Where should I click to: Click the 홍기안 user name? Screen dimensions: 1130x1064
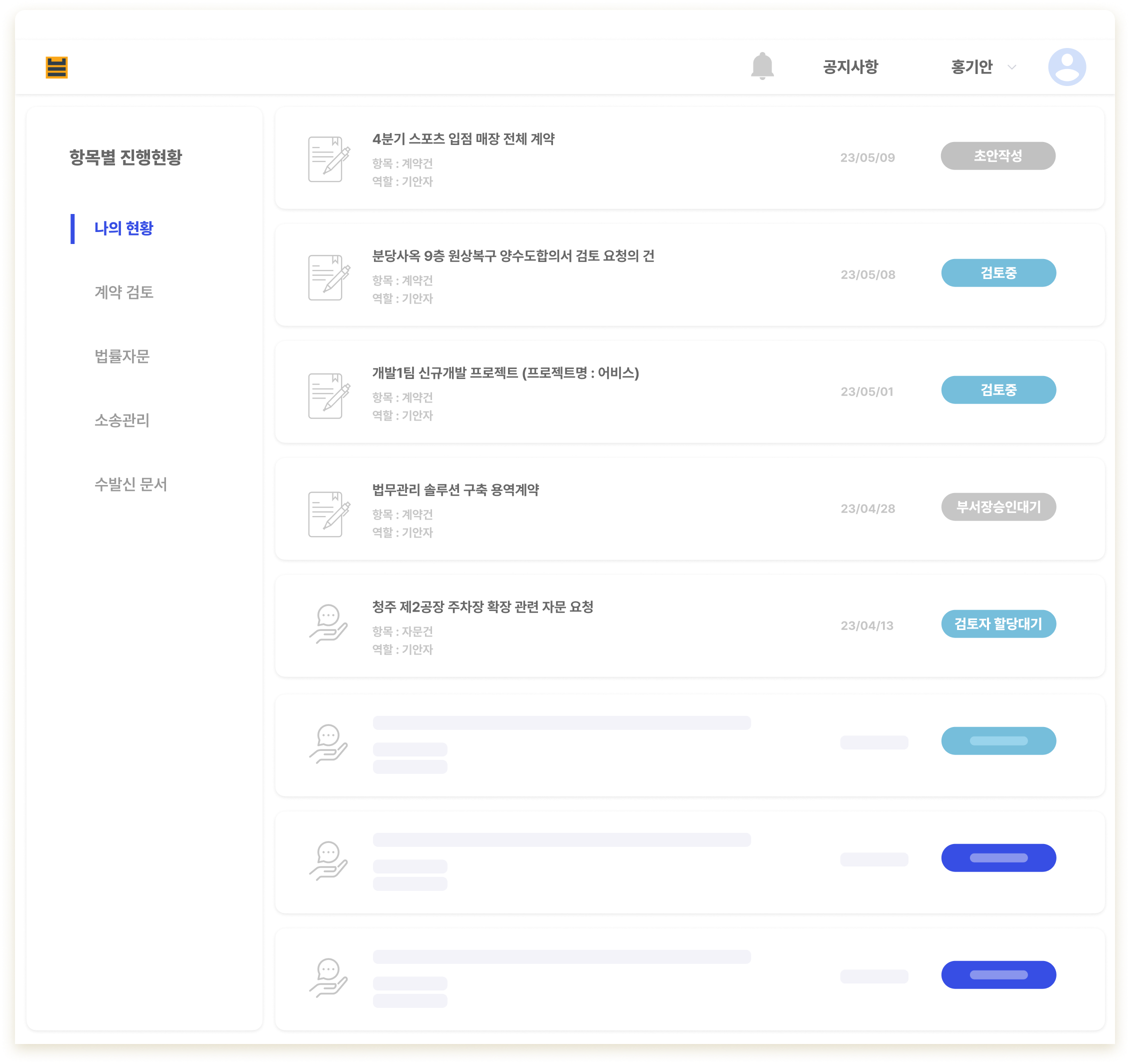point(971,67)
